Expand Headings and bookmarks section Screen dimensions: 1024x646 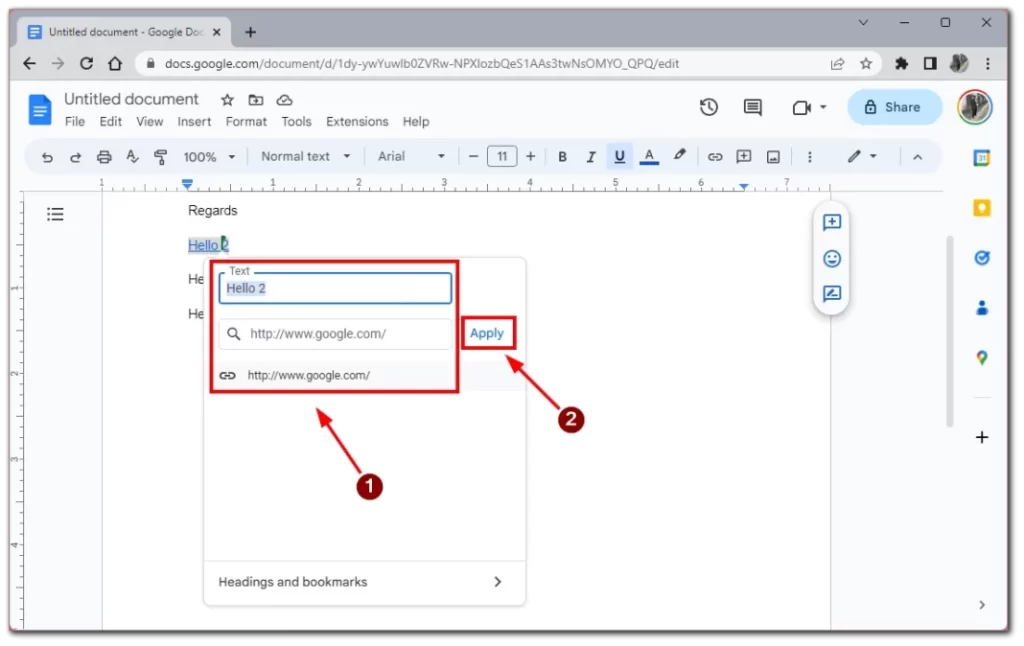click(364, 582)
